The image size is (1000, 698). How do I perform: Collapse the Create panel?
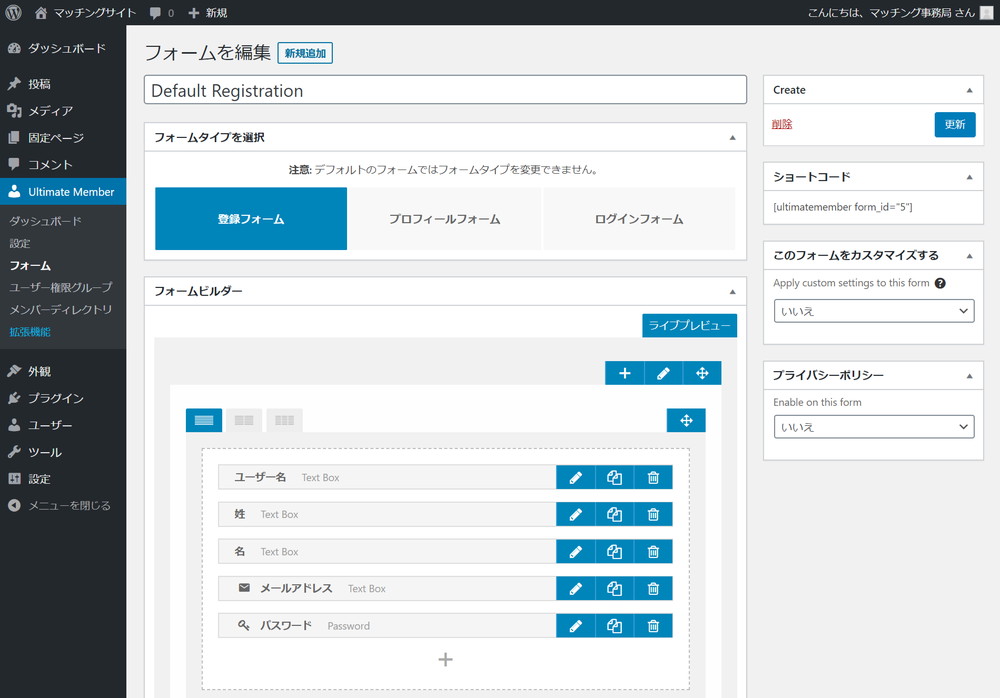(x=969, y=90)
